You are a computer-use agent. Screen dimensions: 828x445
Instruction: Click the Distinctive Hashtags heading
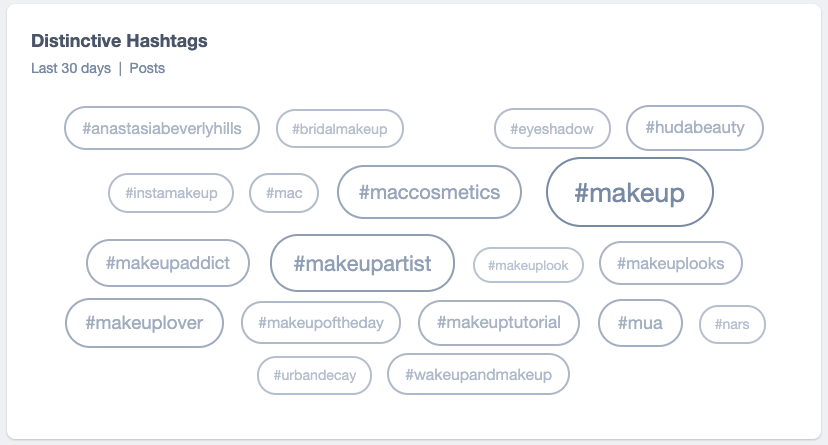[119, 41]
